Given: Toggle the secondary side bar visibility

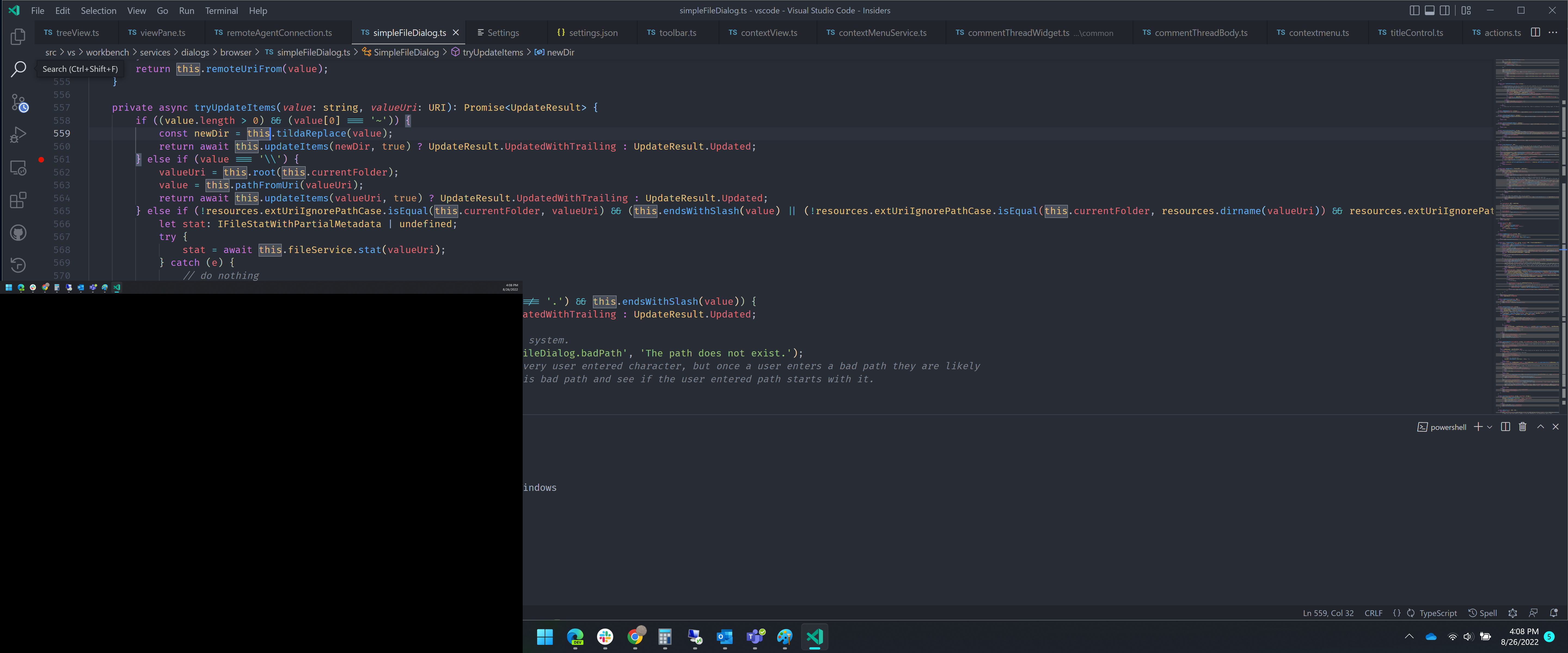Looking at the screenshot, I should [1444, 10].
